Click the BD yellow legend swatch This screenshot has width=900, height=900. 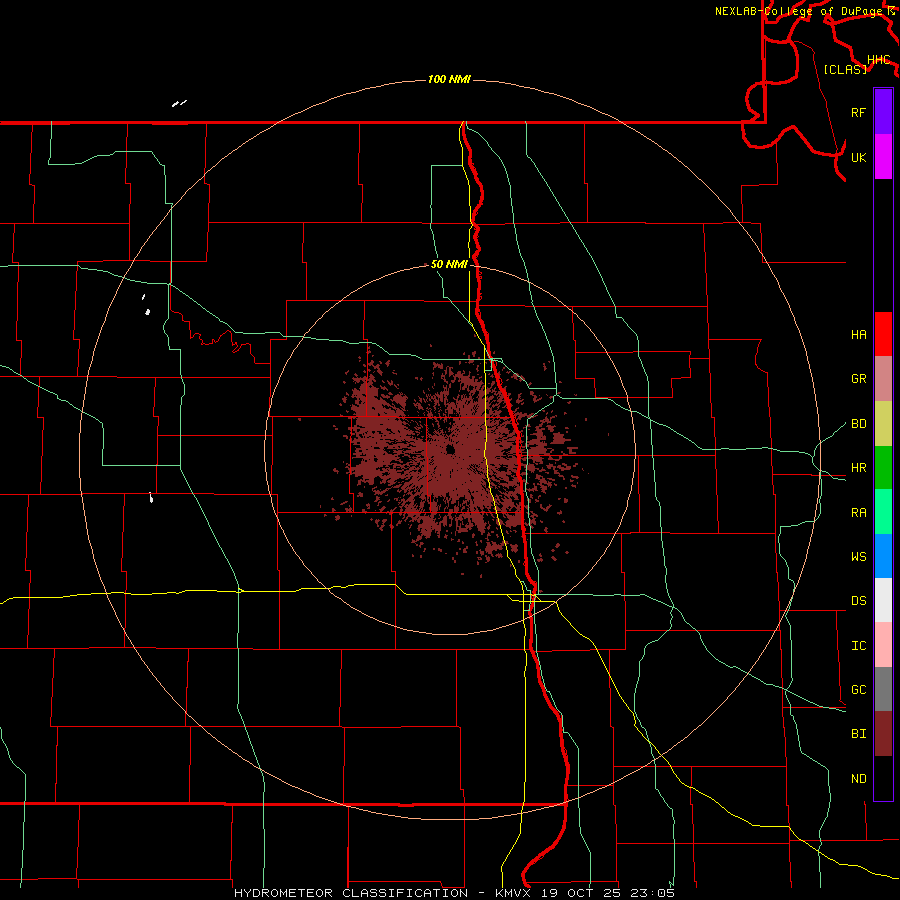(883, 423)
